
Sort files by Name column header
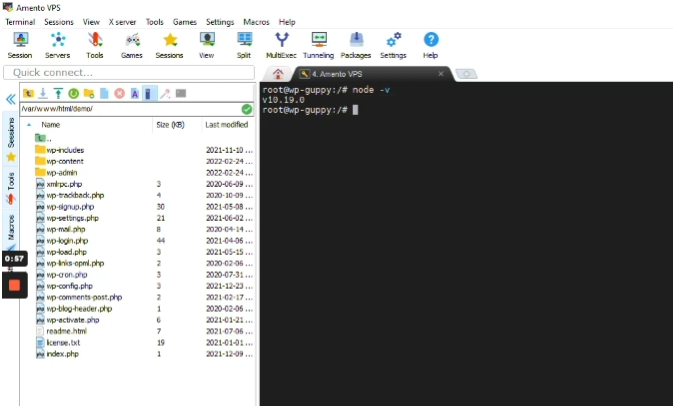pos(50,125)
